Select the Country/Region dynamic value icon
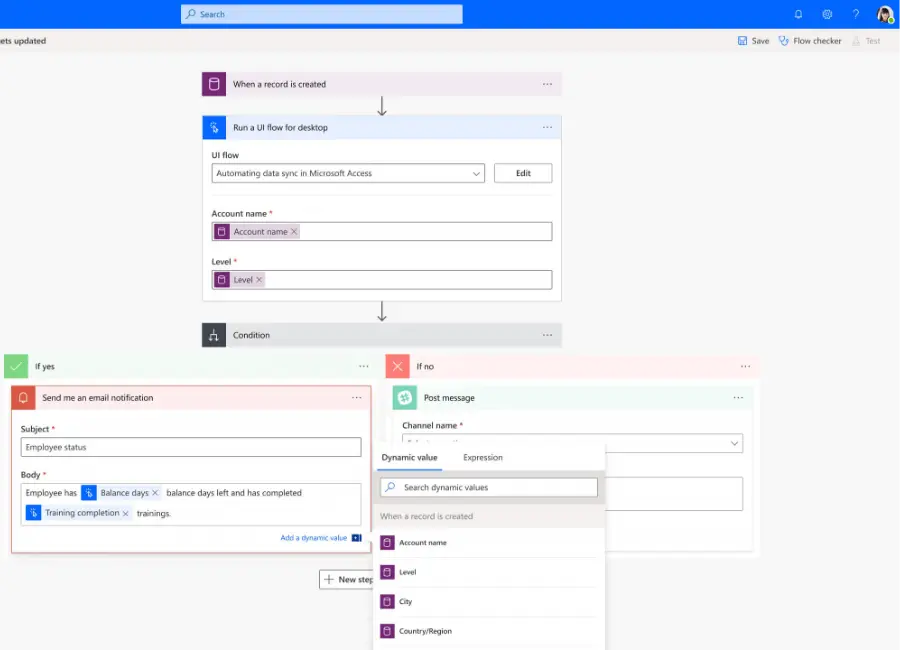Image resolution: width=900 pixels, height=650 pixels. click(387, 631)
